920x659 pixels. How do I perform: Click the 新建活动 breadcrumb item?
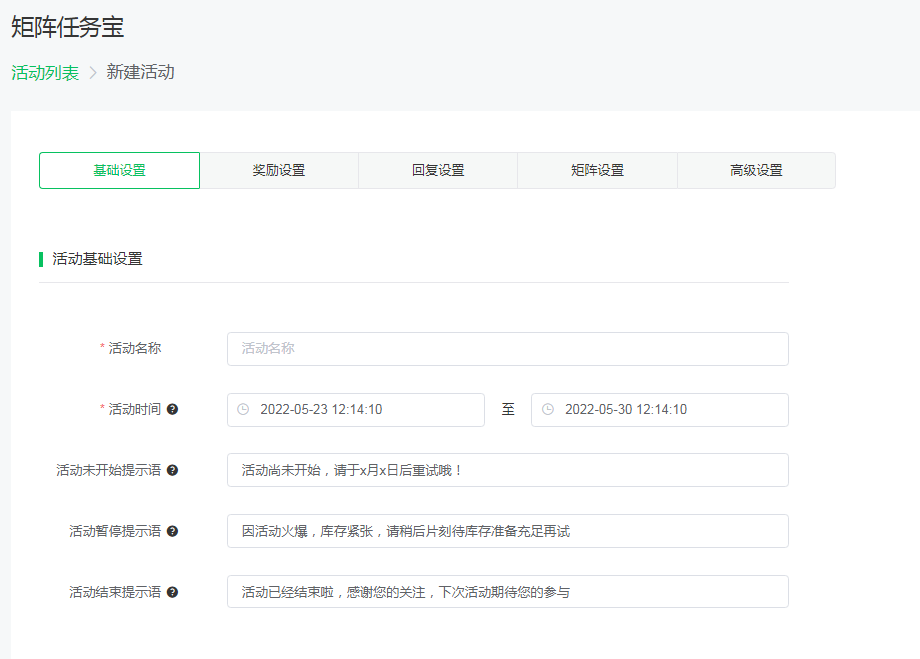point(142,72)
